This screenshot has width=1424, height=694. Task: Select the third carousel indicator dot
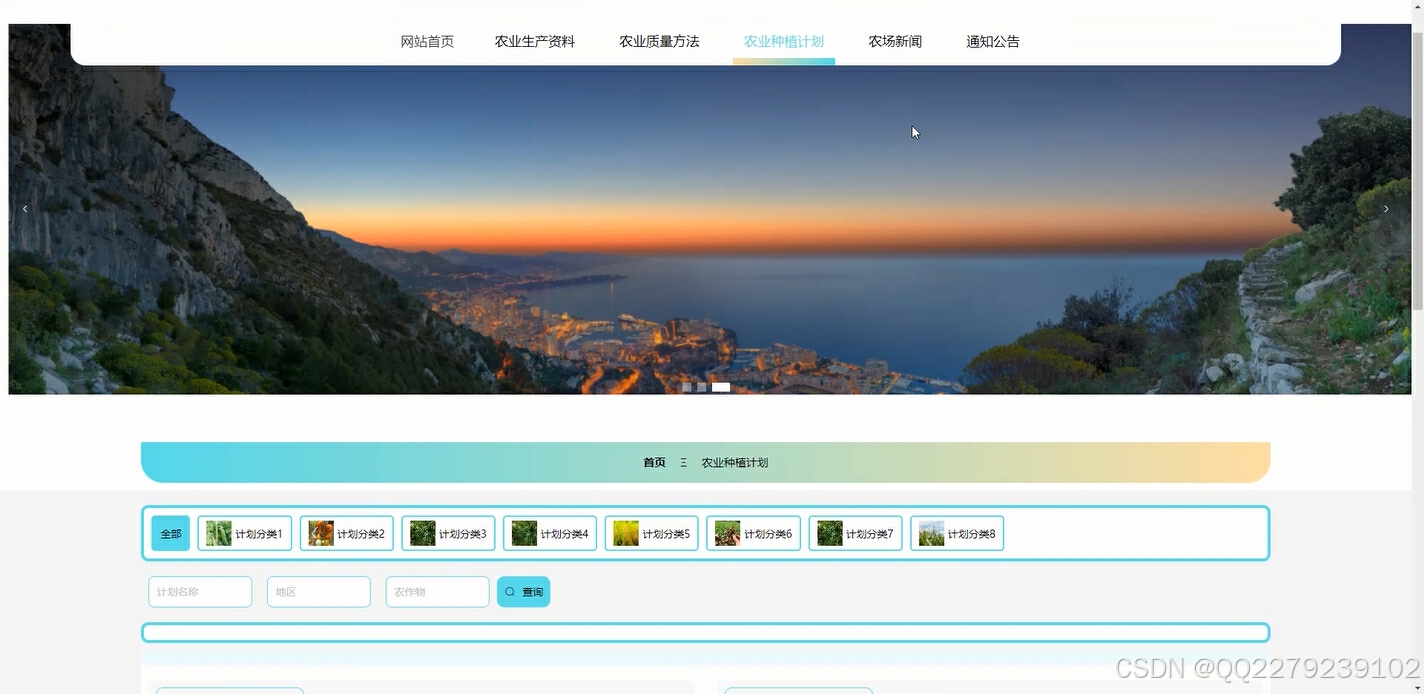coord(720,386)
